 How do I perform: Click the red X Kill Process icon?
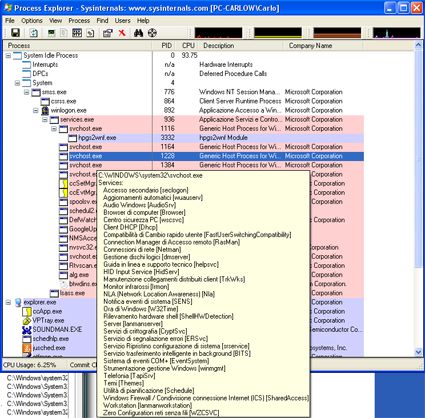(122, 33)
